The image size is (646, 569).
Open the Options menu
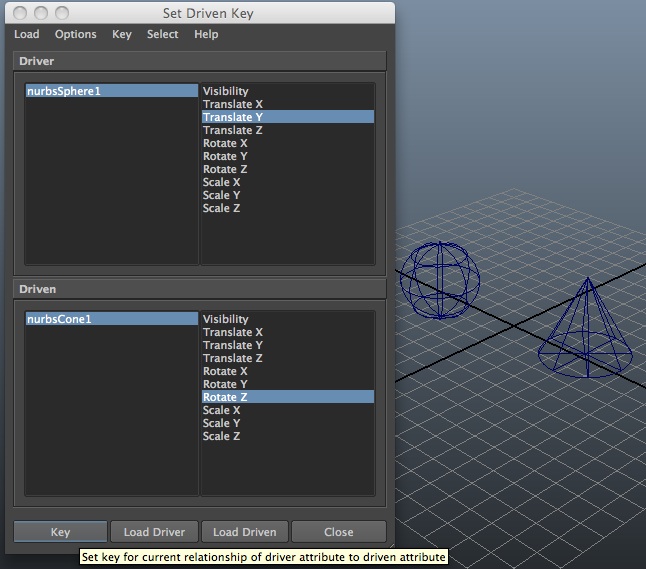[x=76, y=34]
